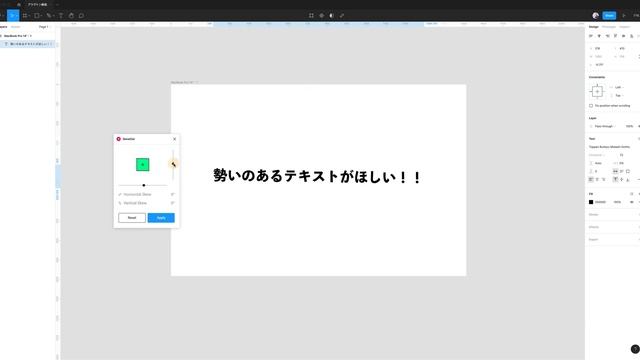Select the Pen tool
Viewport: 640px width, 360px height.
[49, 16]
